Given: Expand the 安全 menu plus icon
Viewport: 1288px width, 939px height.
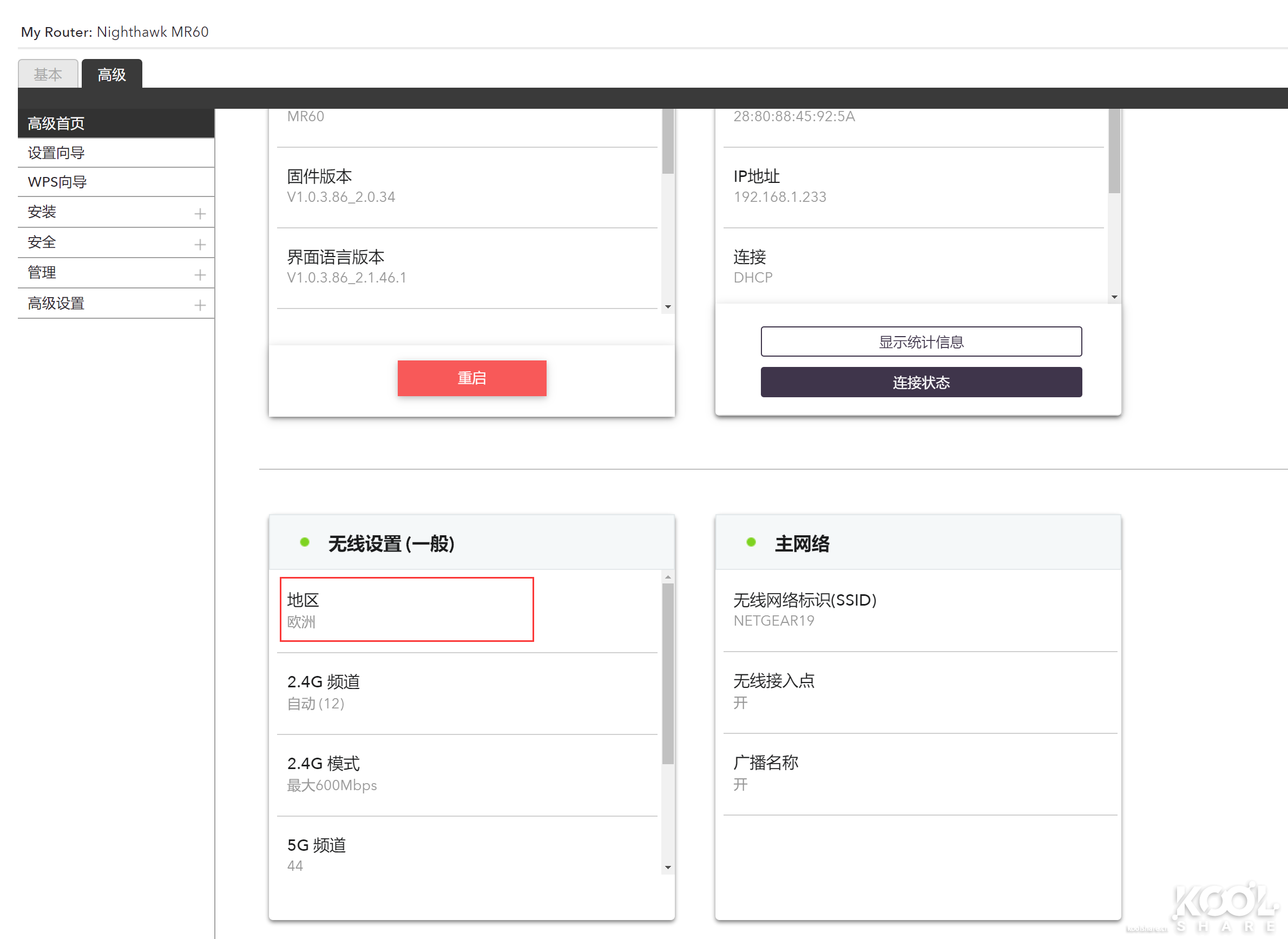Looking at the screenshot, I should tap(200, 245).
